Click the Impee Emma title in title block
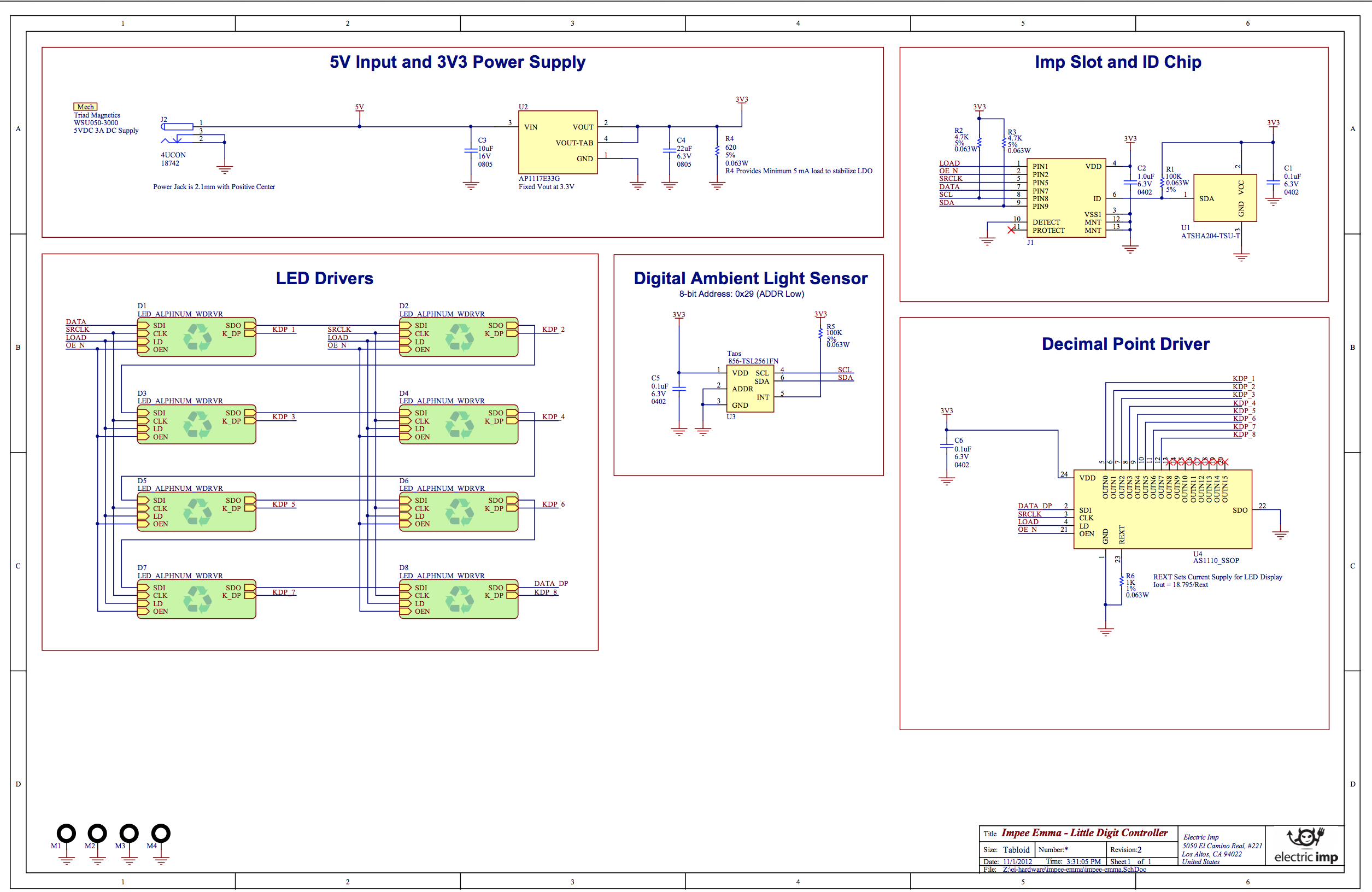 [x=1083, y=832]
